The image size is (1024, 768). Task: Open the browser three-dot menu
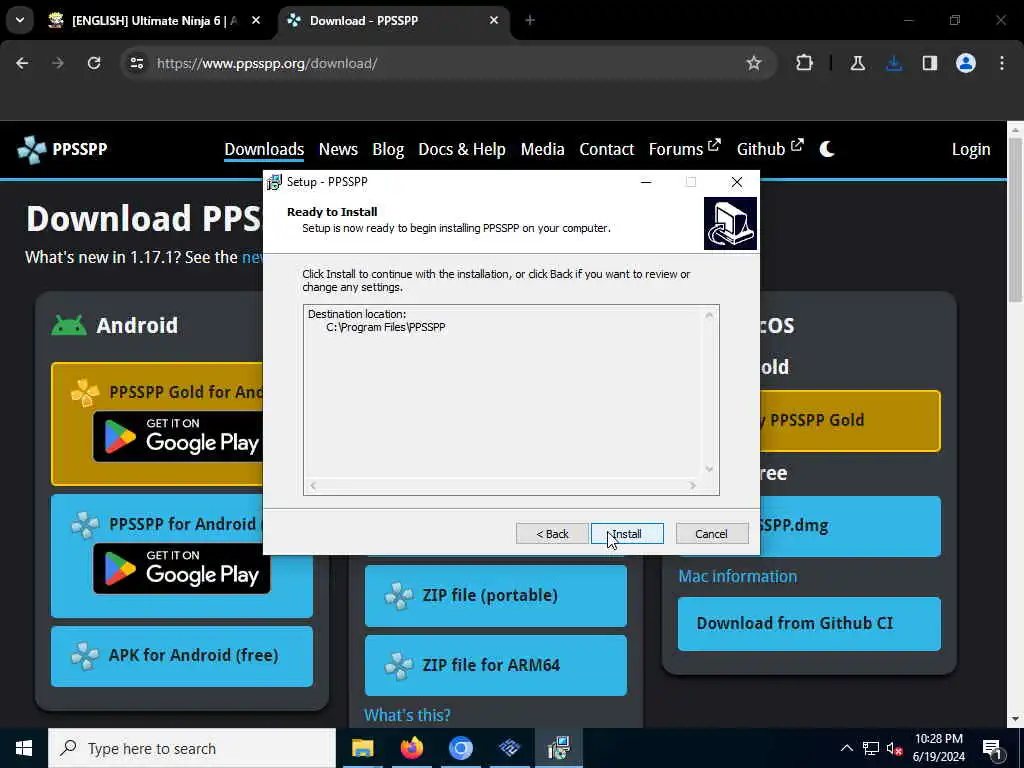click(1002, 63)
